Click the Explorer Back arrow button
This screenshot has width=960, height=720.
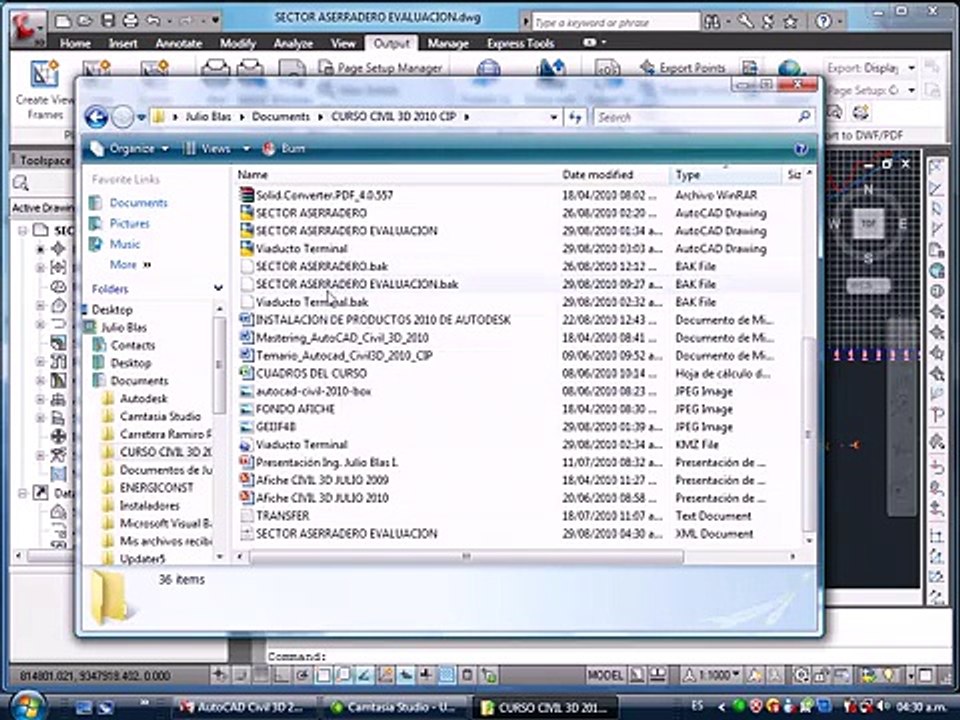tap(96, 116)
